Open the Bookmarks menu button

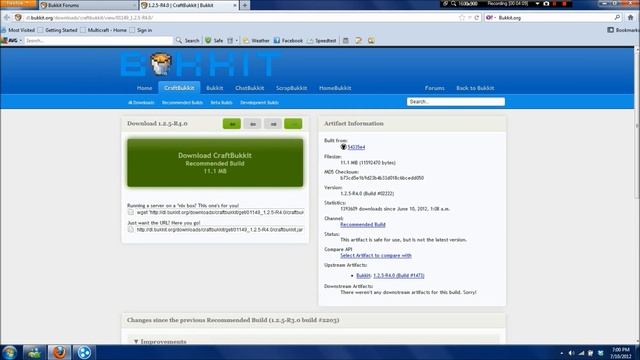623,30
